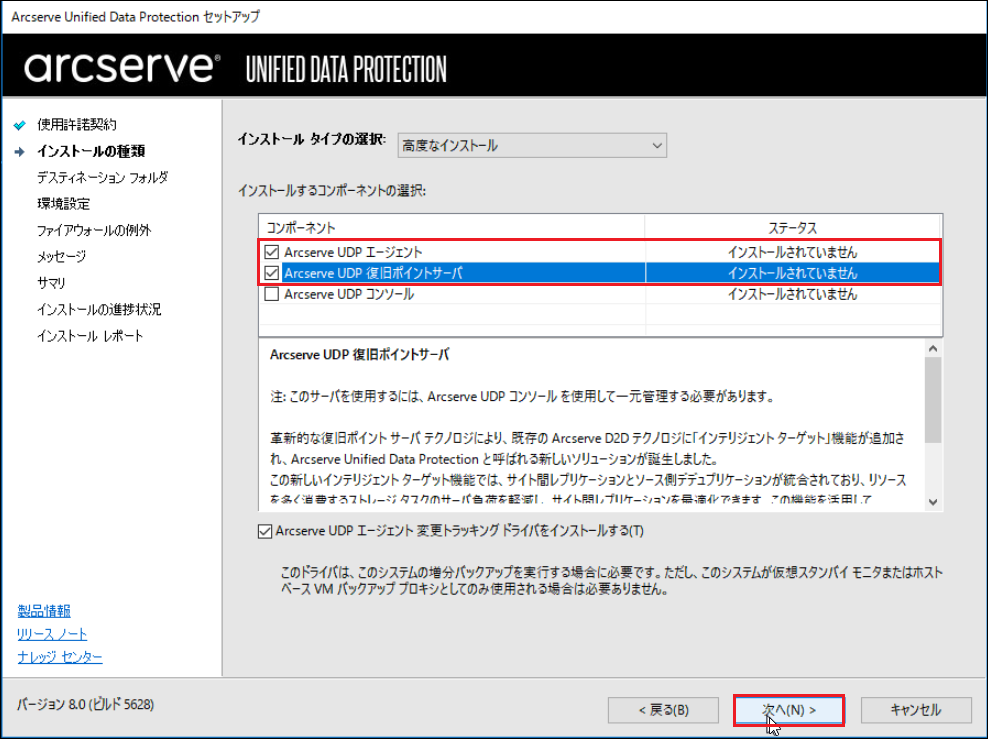Select the Arcserve UDP コンソール row name
Viewport: 988px width, 739px height.
348,294
